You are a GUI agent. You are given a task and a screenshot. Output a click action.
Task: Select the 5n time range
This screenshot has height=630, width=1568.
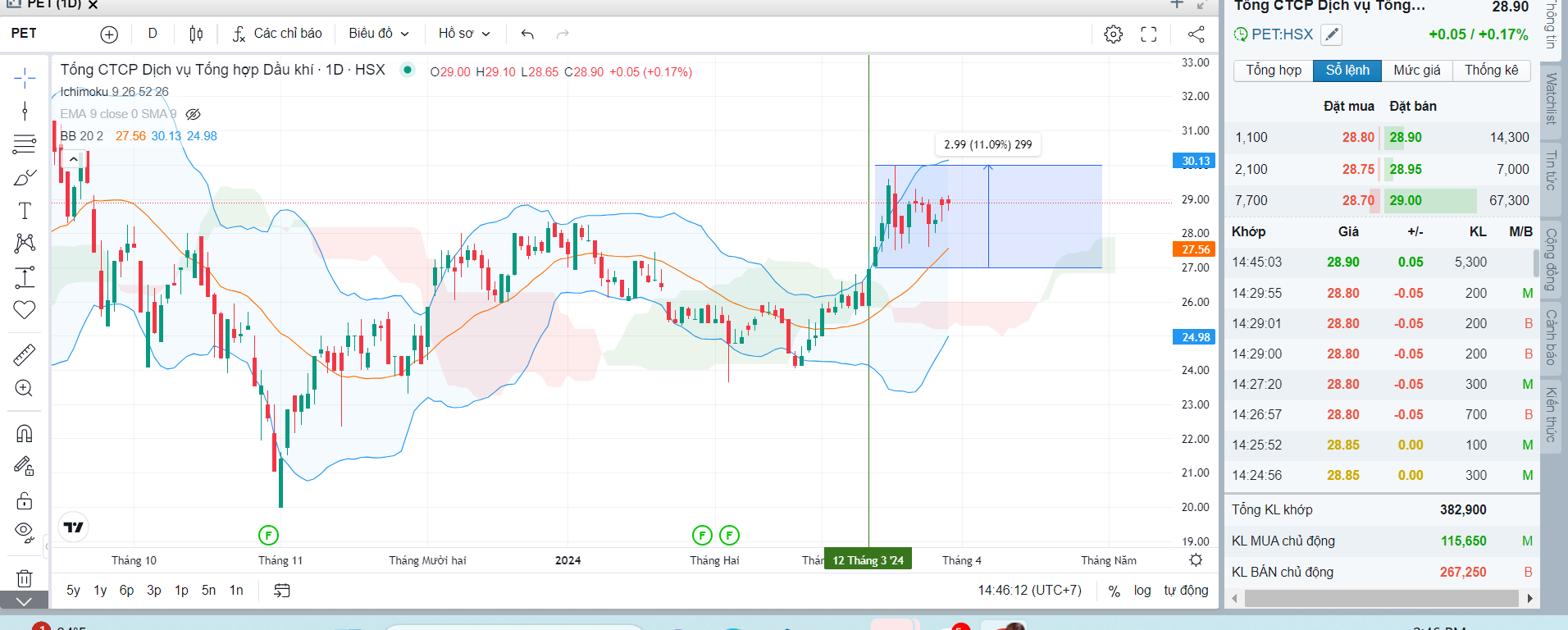[x=208, y=591]
